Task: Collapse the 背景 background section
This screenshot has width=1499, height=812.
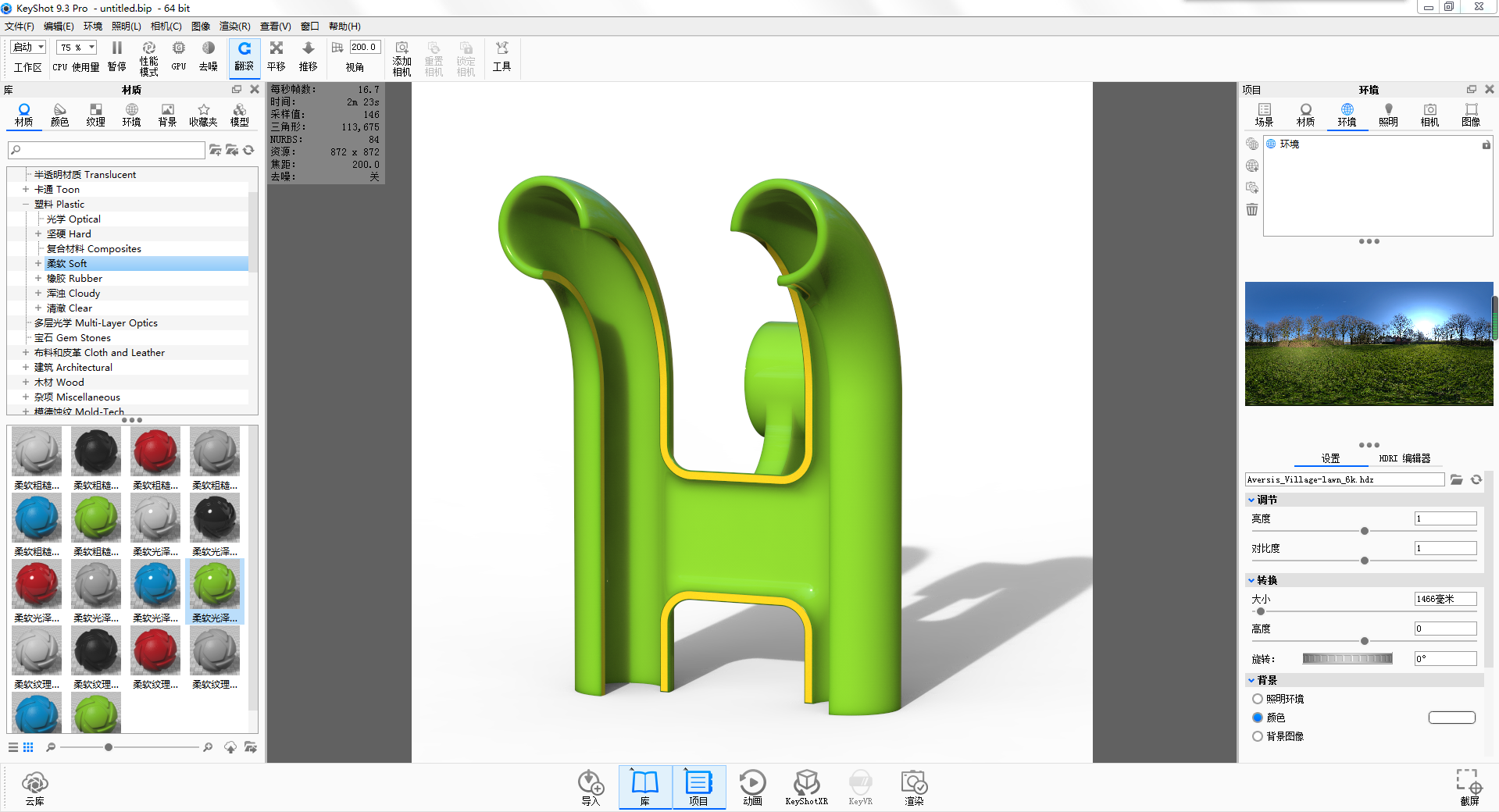Action: tap(1251, 680)
